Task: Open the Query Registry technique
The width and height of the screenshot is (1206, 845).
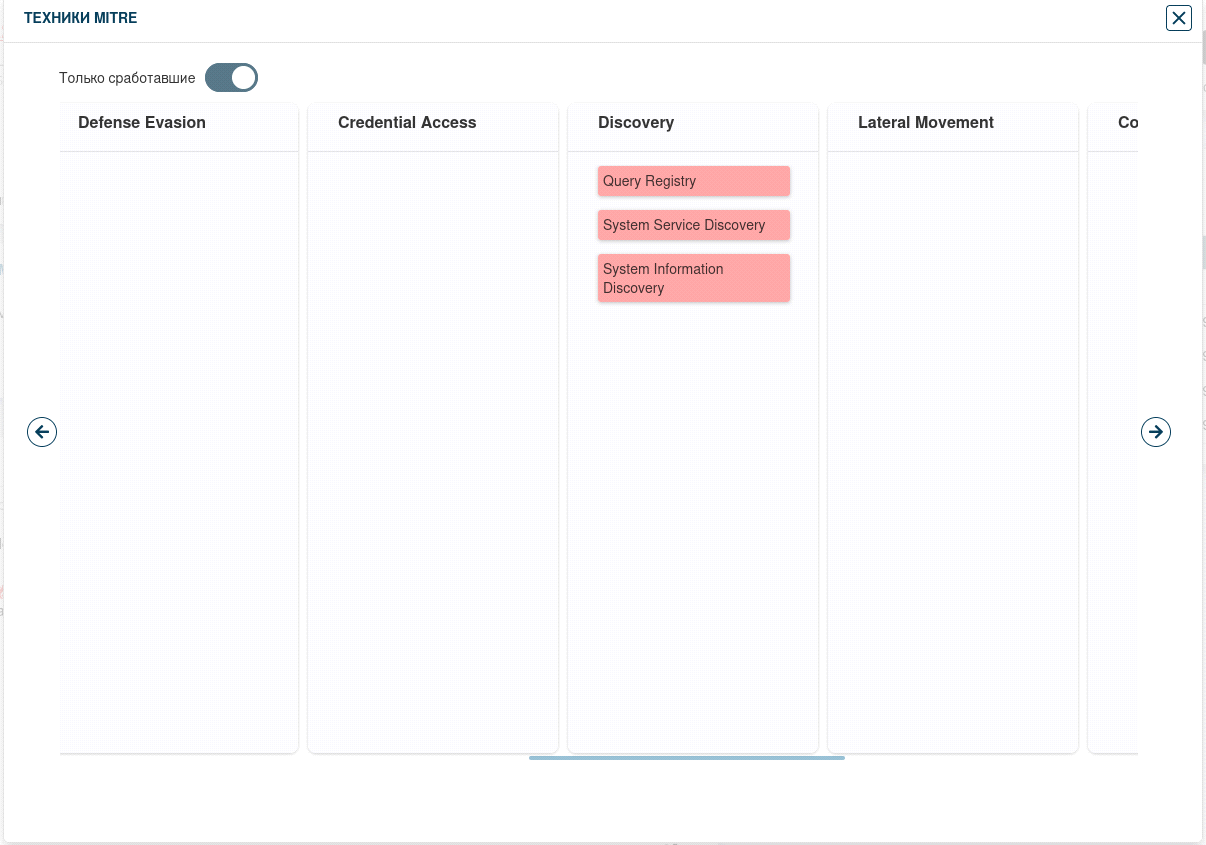Action: [x=693, y=181]
